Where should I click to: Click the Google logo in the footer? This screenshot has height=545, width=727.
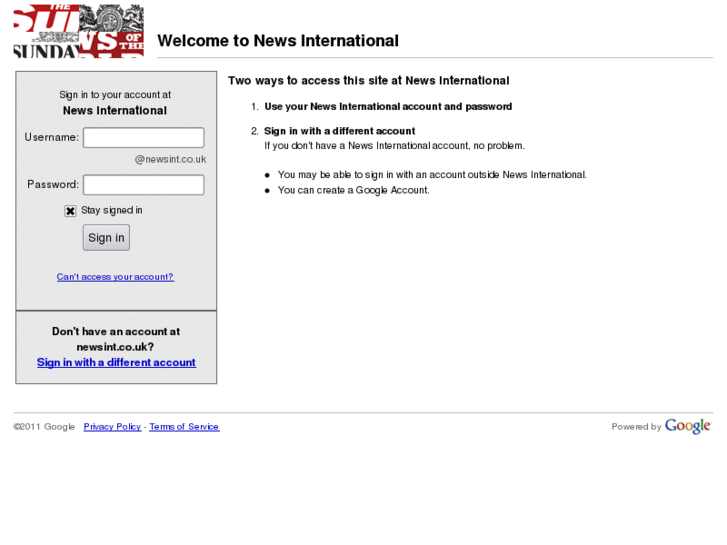coord(688,426)
